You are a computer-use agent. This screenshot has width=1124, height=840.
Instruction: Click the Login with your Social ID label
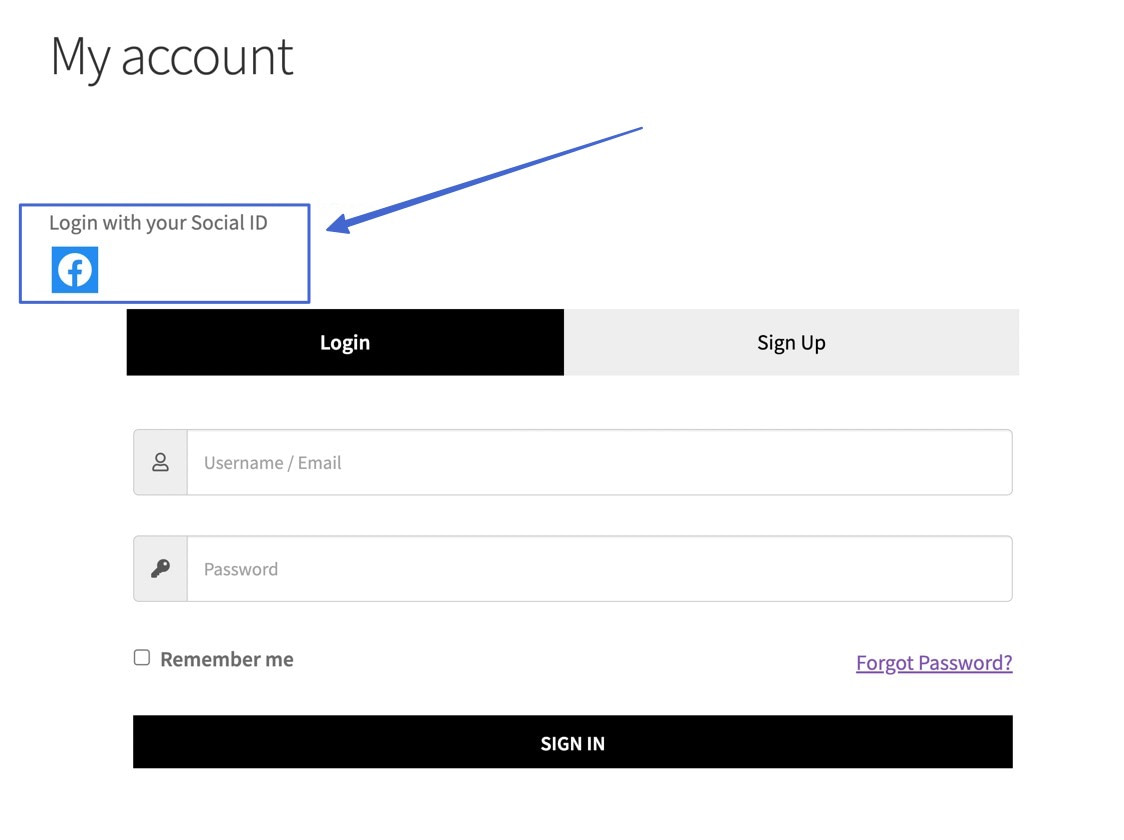pos(158,222)
